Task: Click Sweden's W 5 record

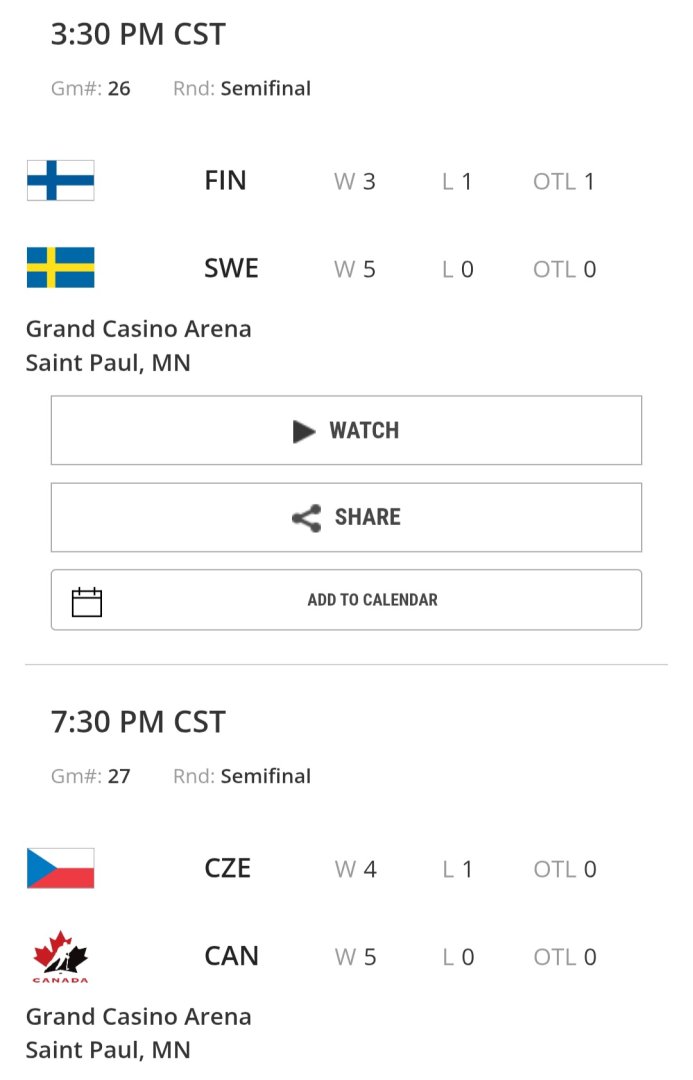Action: pyautogui.click(x=355, y=269)
